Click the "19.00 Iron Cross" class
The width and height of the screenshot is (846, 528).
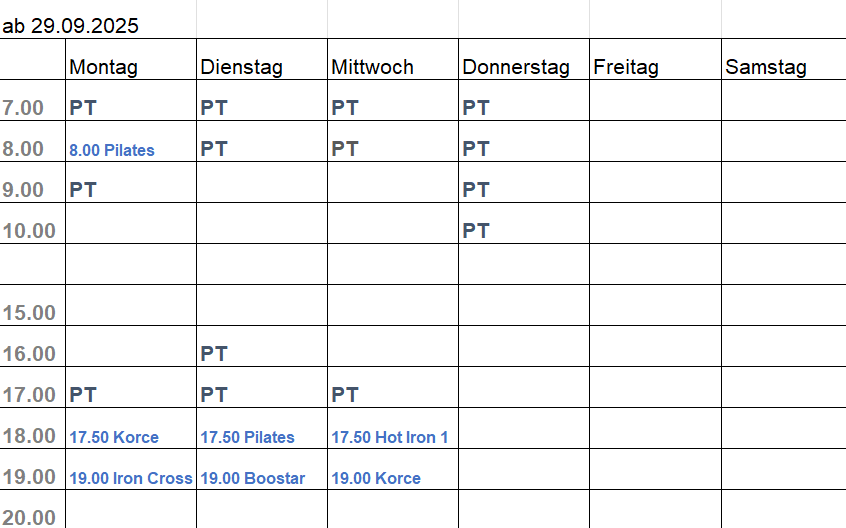coord(130,478)
